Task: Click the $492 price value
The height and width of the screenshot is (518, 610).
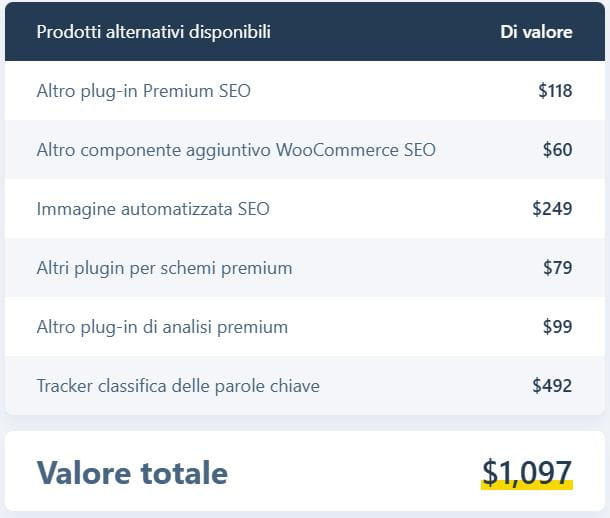Action: point(552,385)
